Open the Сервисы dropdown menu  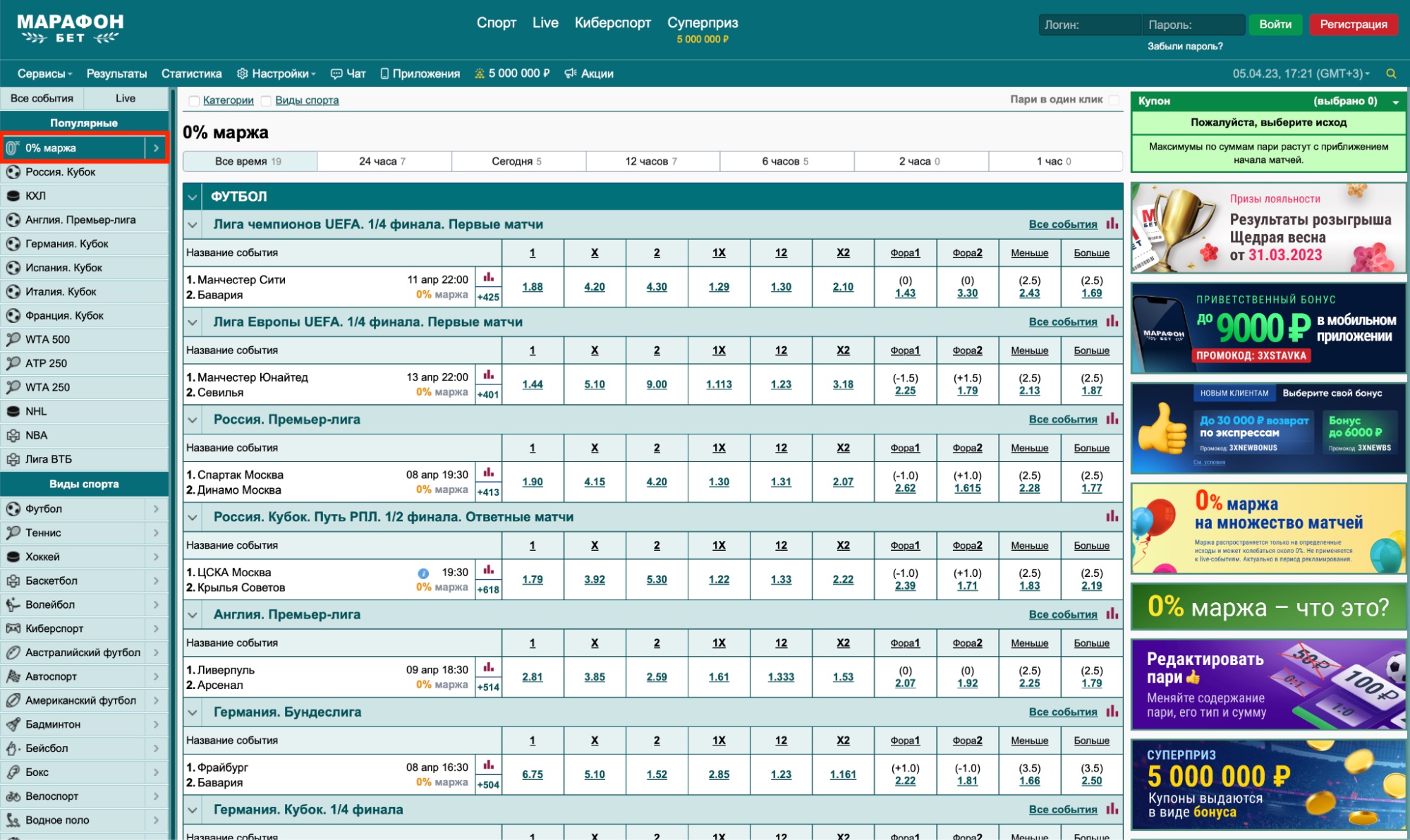(x=44, y=73)
